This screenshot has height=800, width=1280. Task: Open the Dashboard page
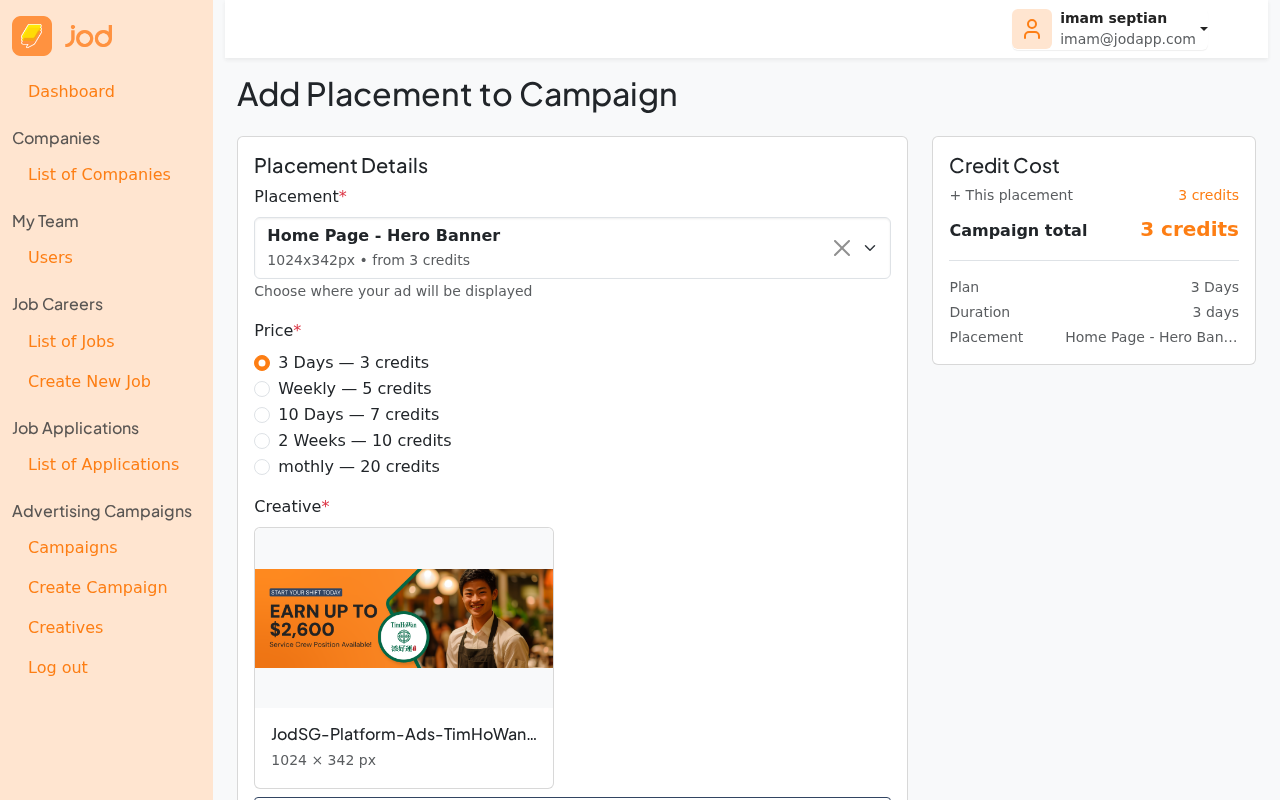pyautogui.click(x=71, y=90)
